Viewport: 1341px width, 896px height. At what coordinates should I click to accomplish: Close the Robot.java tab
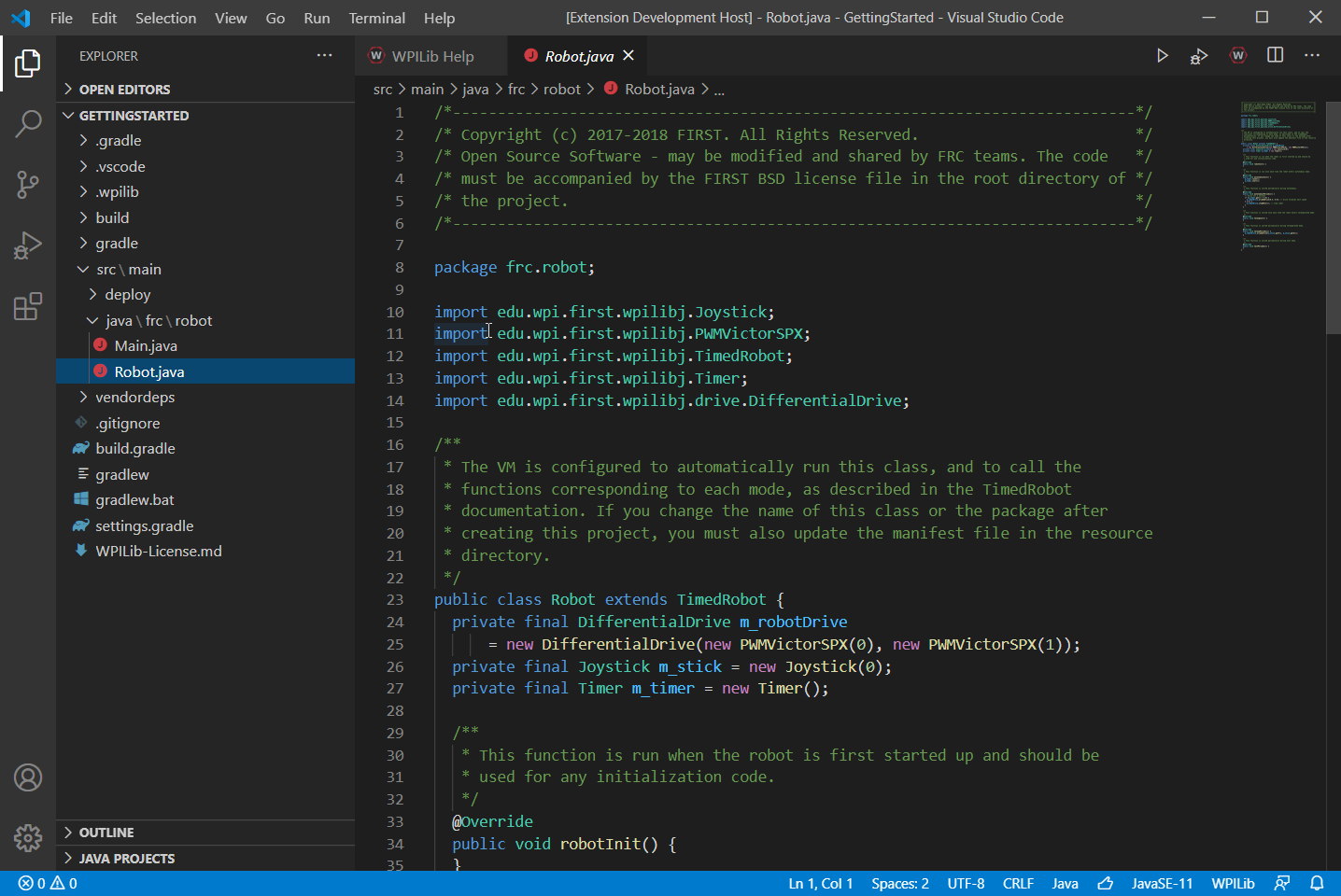(x=628, y=55)
